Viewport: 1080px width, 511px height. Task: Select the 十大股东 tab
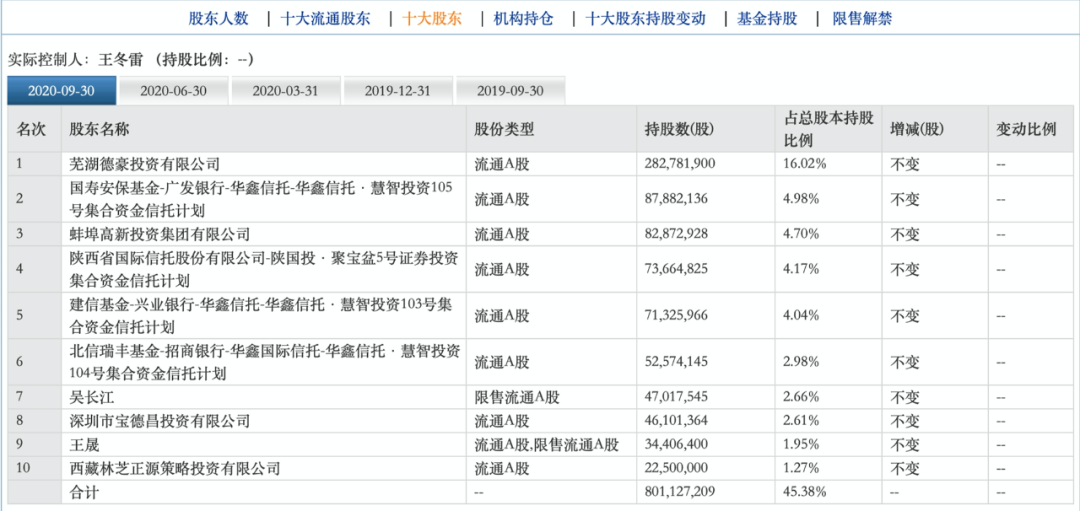coord(432,18)
